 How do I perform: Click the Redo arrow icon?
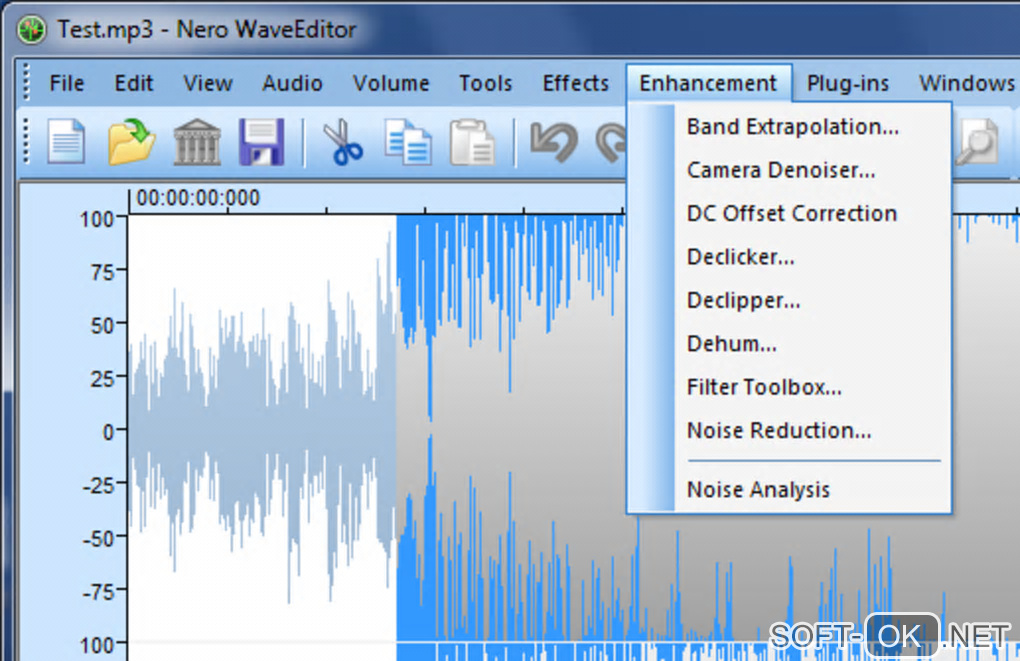pos(610,141)
